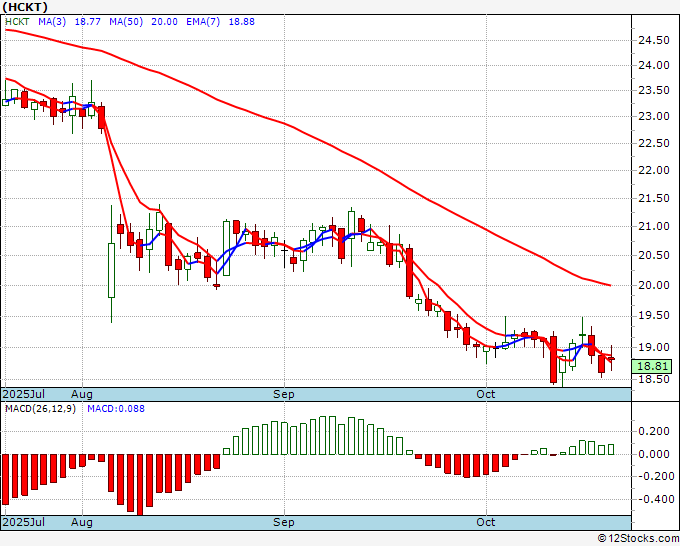Click Sep on MACD date axis
680x546 pixels.
pos(284,522)
